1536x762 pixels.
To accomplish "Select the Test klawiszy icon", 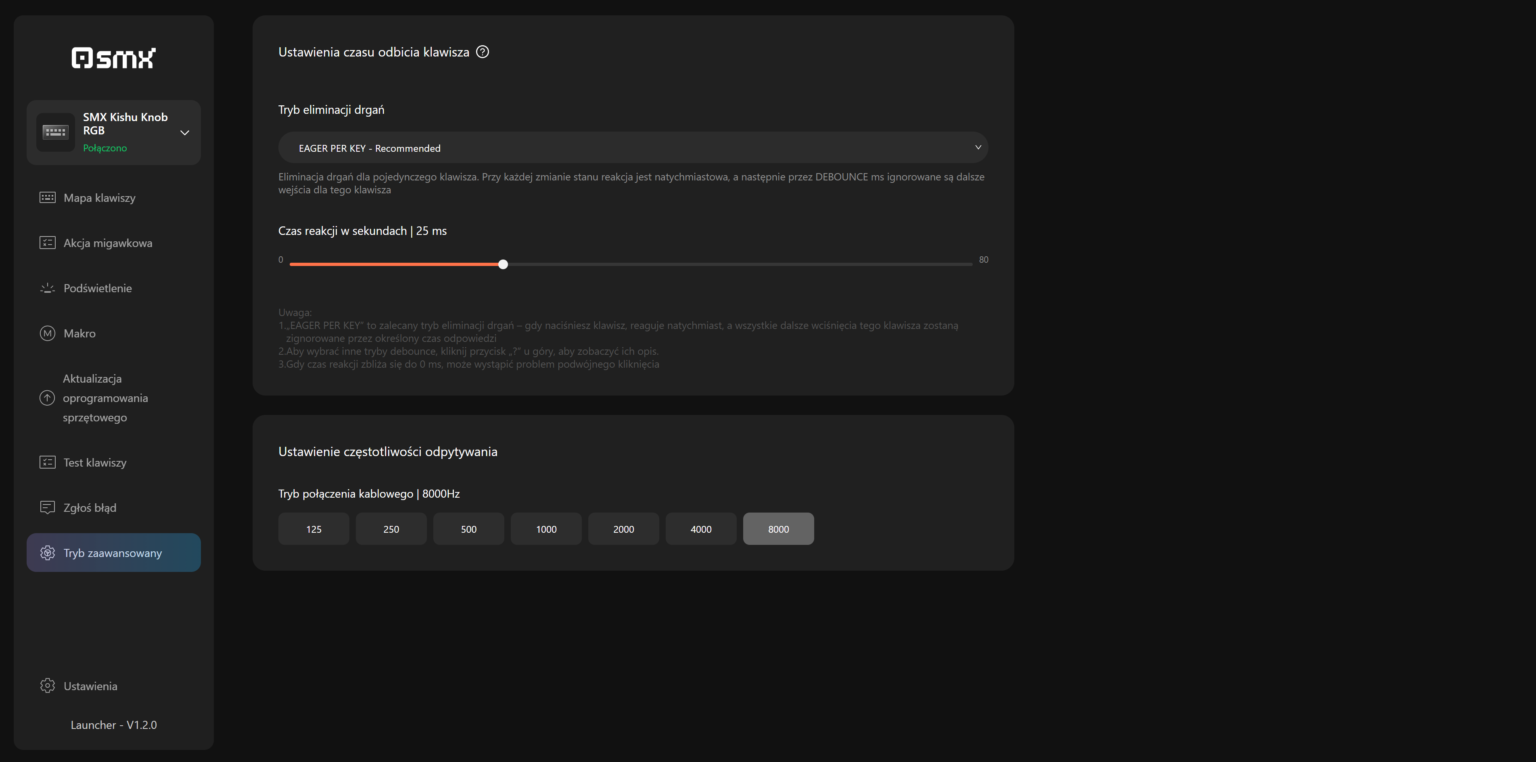I will click(47, 462).
